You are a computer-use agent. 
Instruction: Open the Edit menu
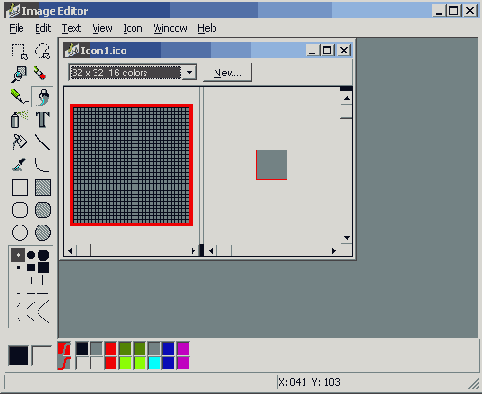click(43, 28)
